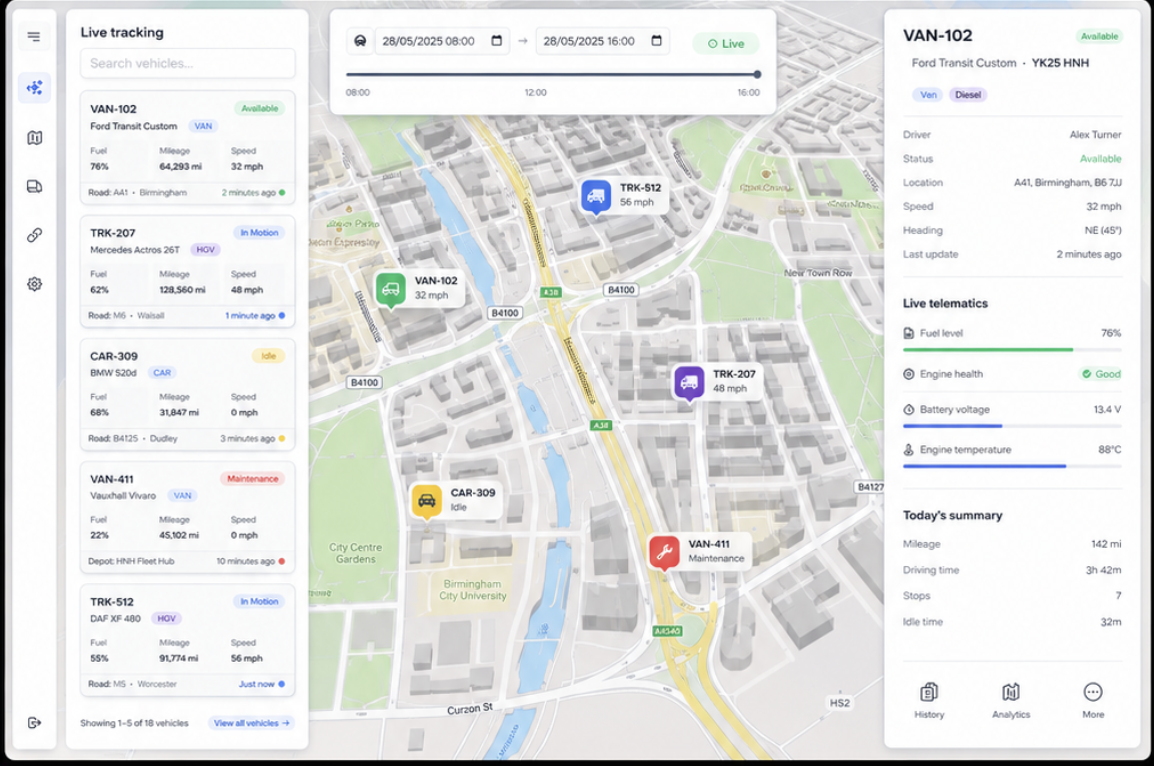Click the logout icon in sidebar
Image resolution: width=1154 pixels, height=766 pixels.
pos(34,723)
